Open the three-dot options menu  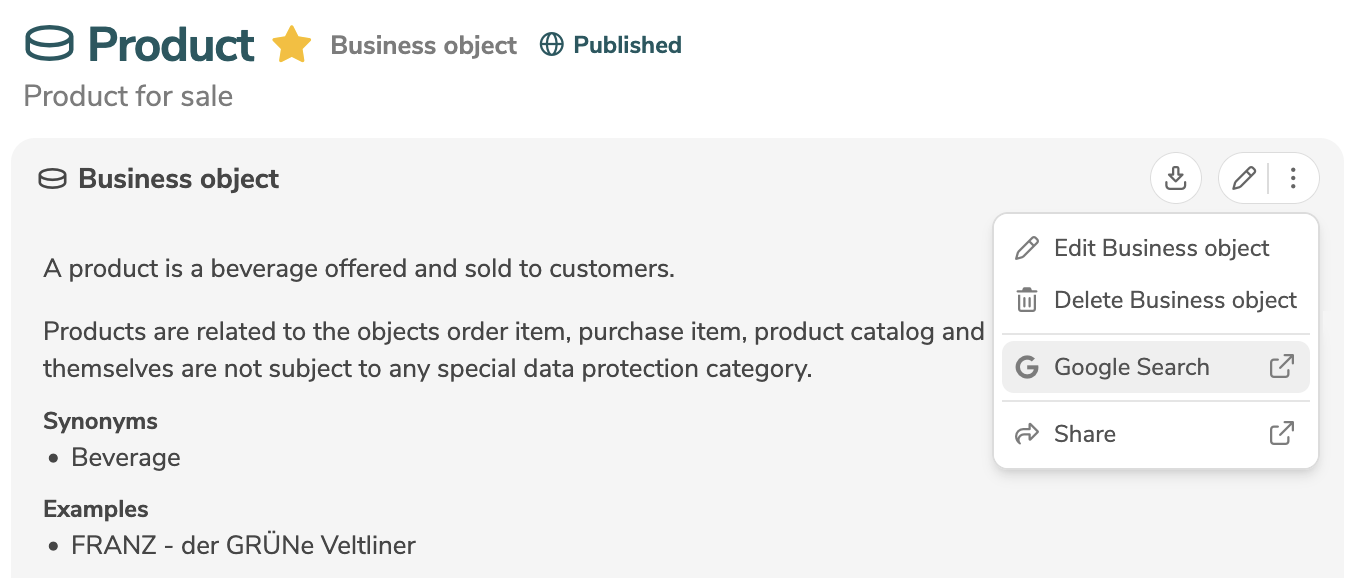[1293, 178]
